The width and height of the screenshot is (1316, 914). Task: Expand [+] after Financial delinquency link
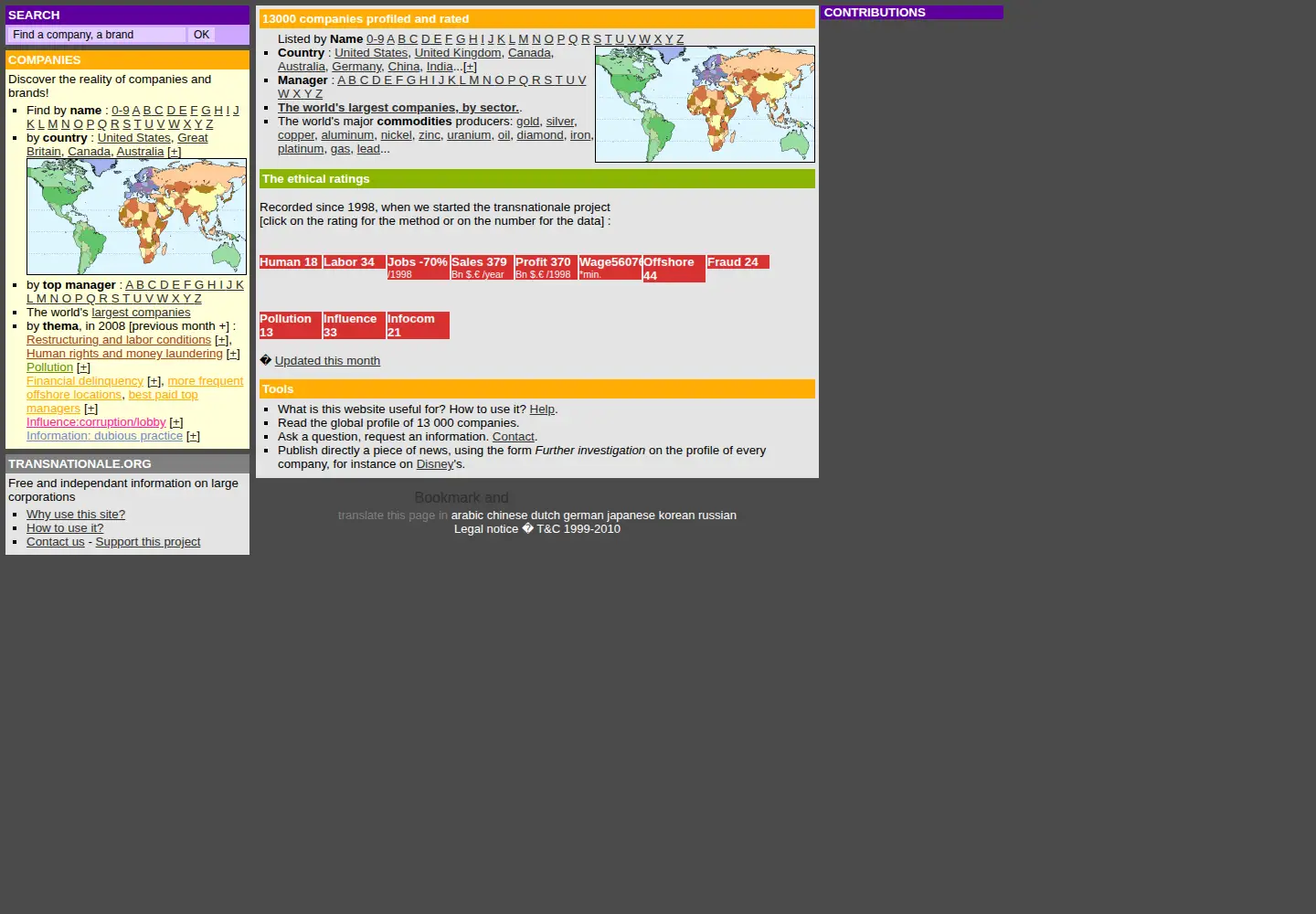click(x=154, y=381)
